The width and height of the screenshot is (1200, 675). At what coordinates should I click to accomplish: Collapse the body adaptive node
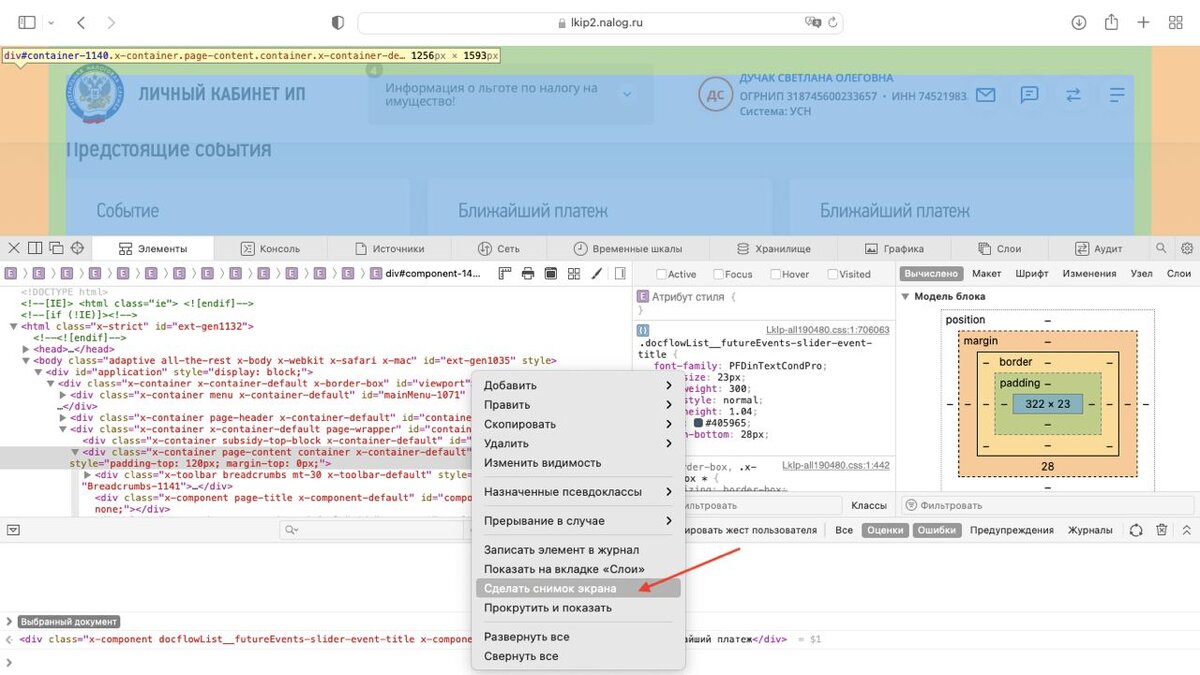[26, 361]
